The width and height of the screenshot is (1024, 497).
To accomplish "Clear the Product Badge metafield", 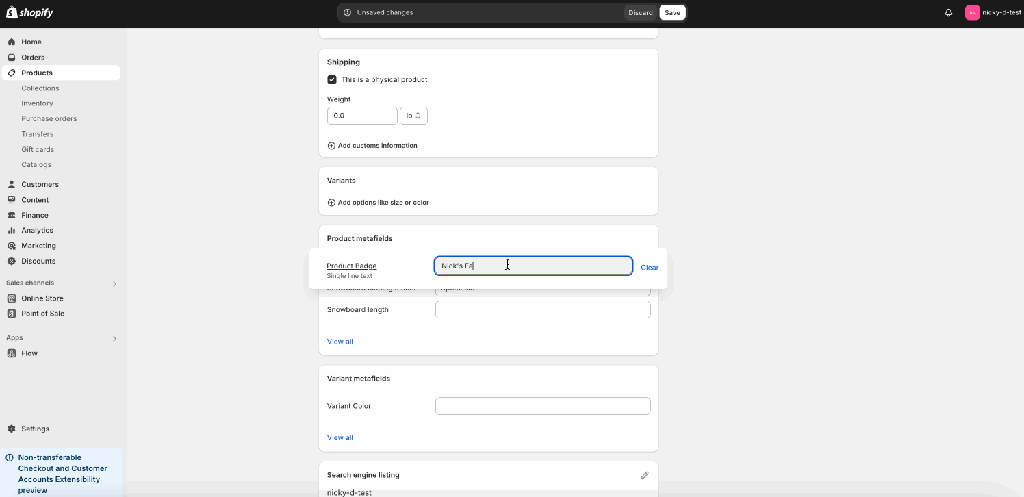I will 649,267.
